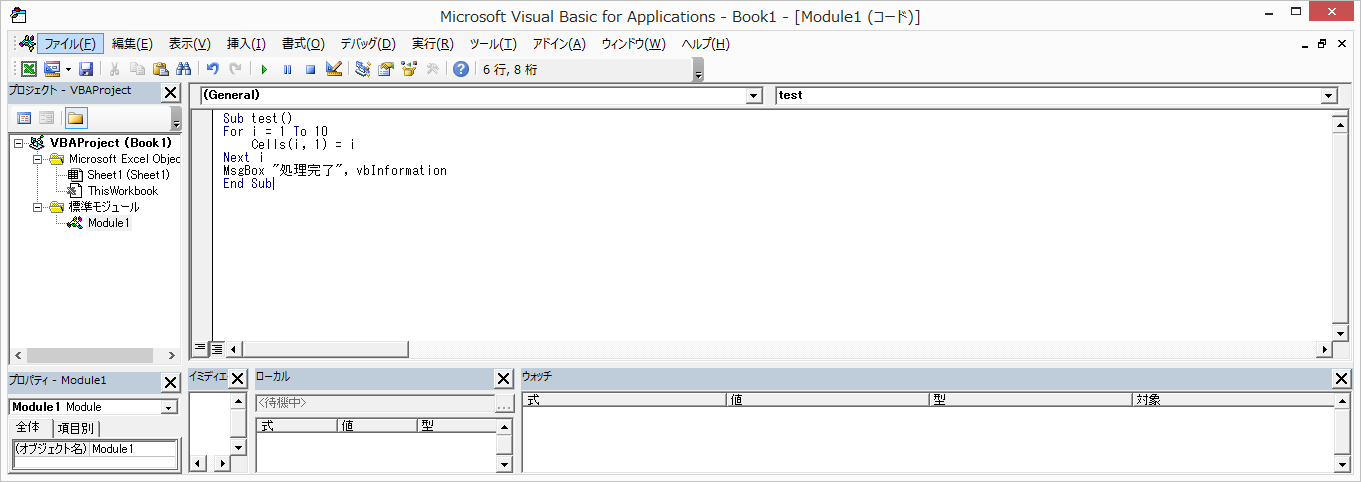Open the デバッグ(D) menu
Viewport: 1361px width, 482px height.
point(367,44)
